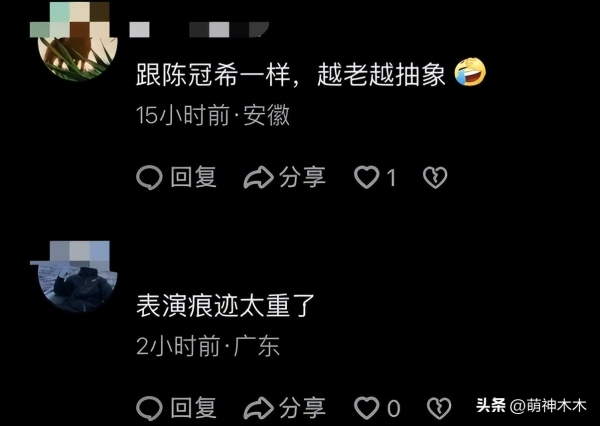Click the '分享' text under the second comment

pos(302,408)
